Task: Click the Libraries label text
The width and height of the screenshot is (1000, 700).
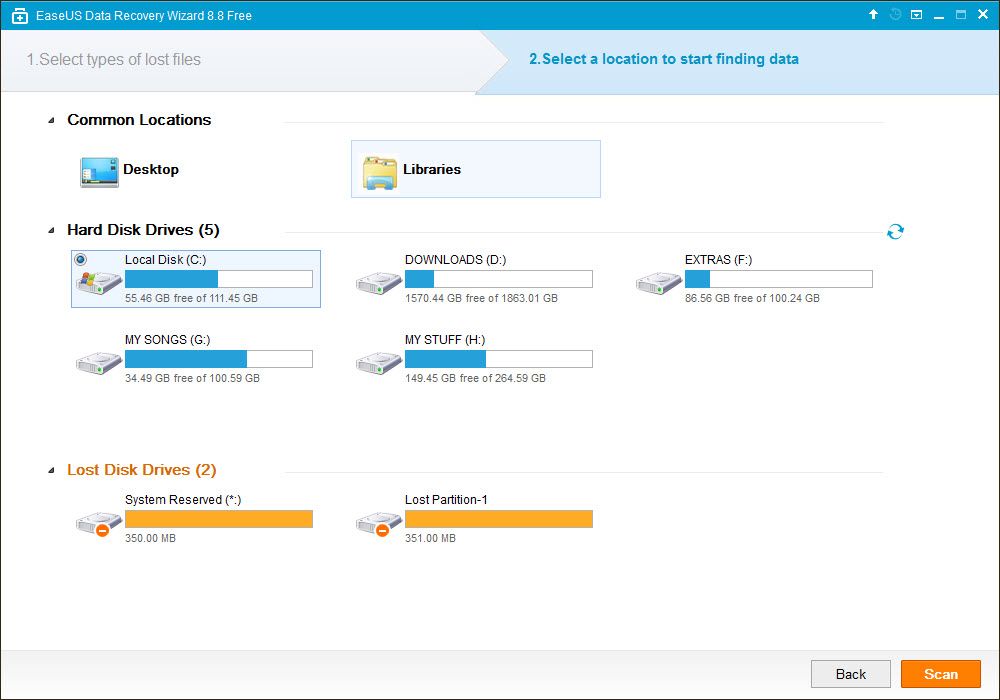Action: click(x=432, y=170)
